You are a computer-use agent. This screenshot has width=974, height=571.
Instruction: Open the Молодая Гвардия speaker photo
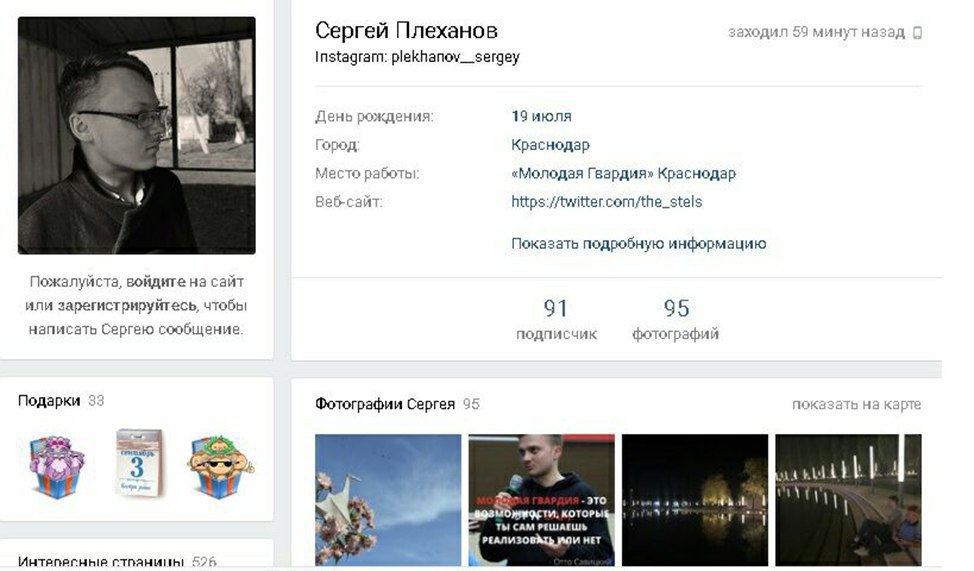tap(541, 500)
